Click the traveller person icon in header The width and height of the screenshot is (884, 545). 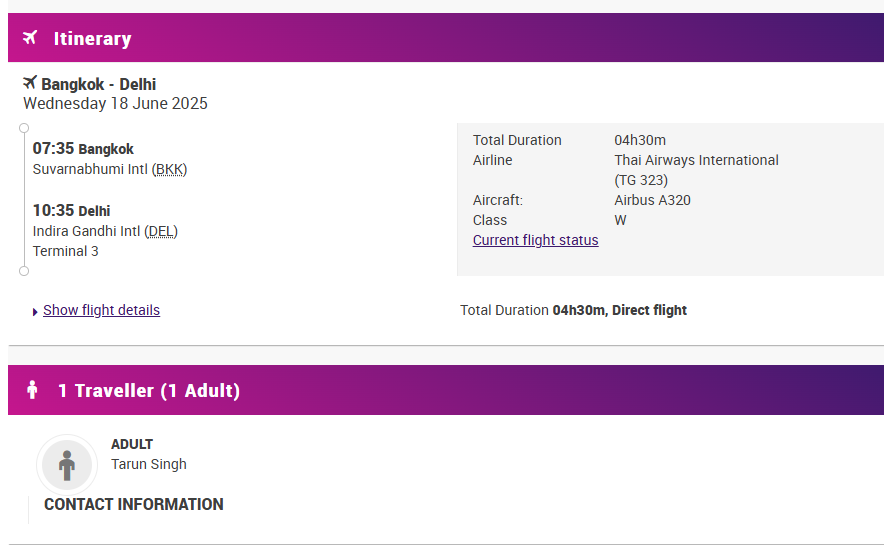click(x=32, y=389)
